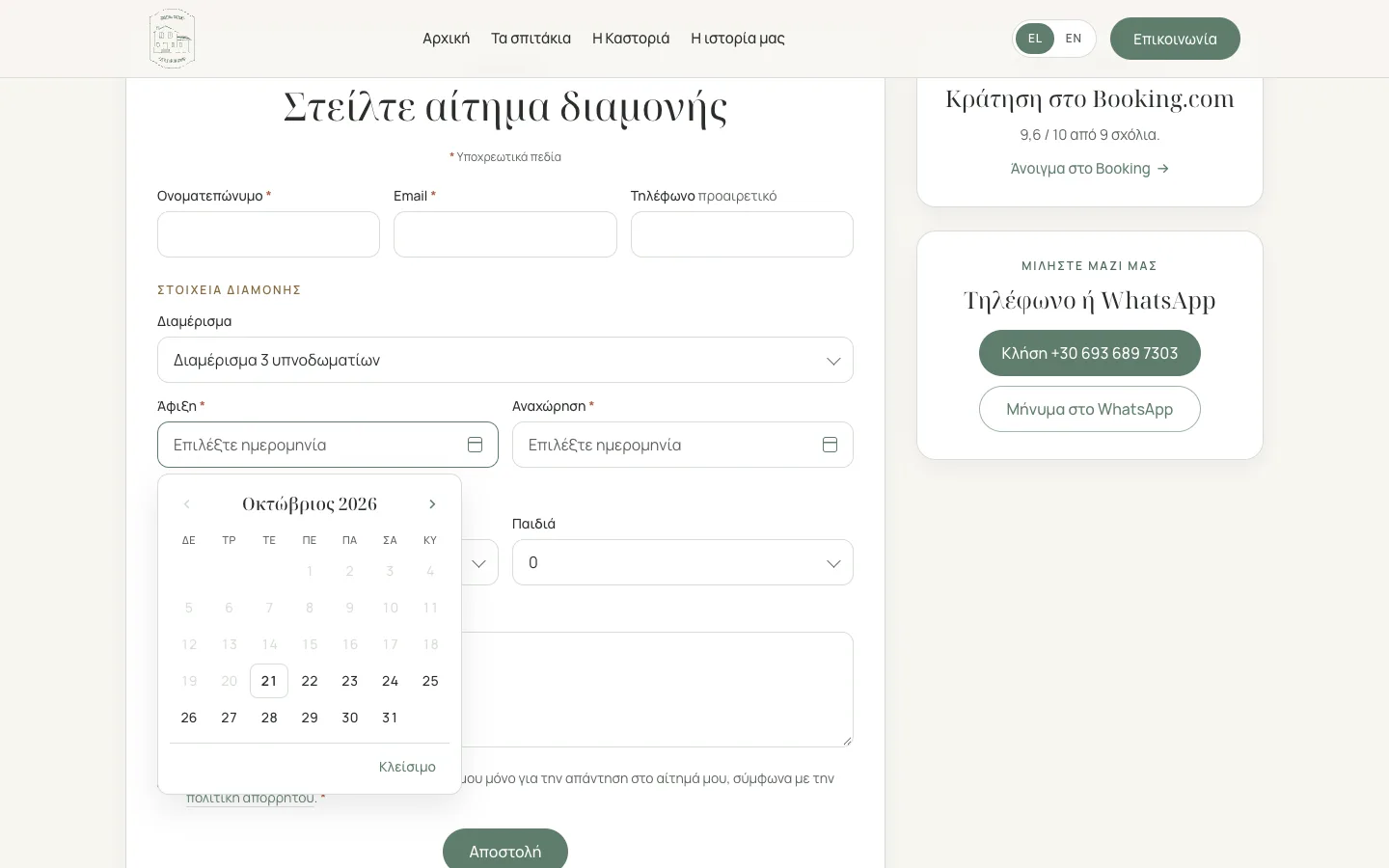Go to next month in the calendar
The width and height of the screenshot is (1389, 868).
[432, 504]
